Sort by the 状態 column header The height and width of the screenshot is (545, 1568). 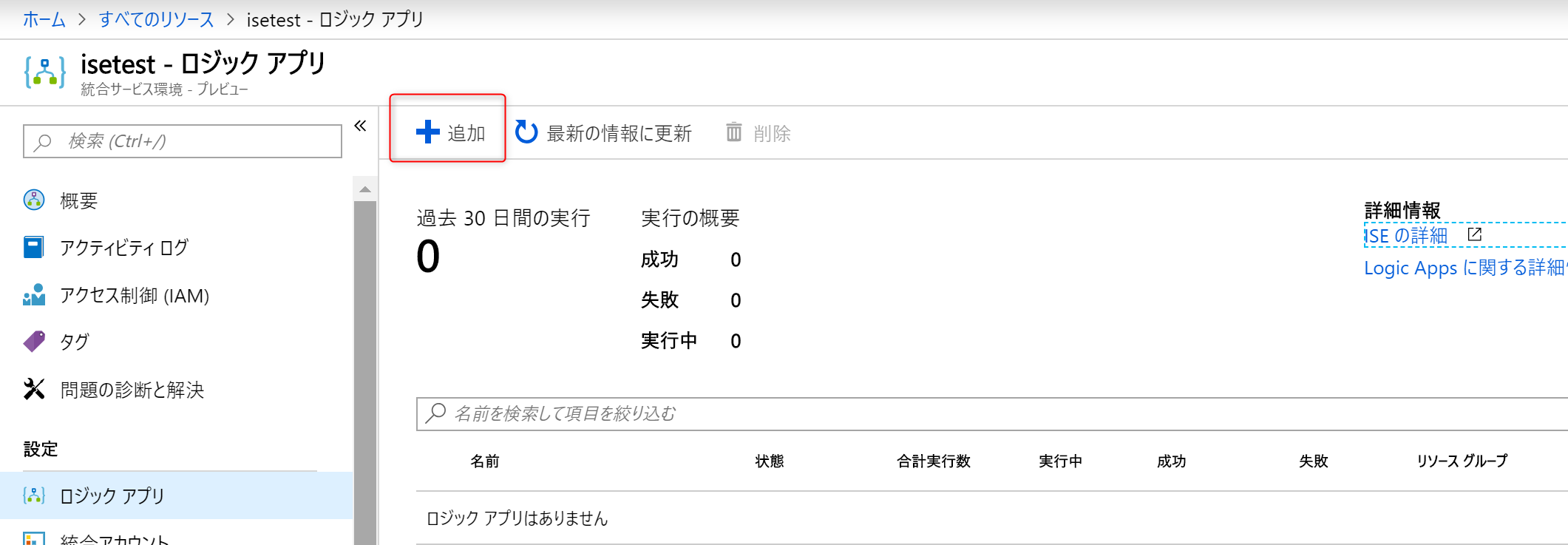click(770, 461)
